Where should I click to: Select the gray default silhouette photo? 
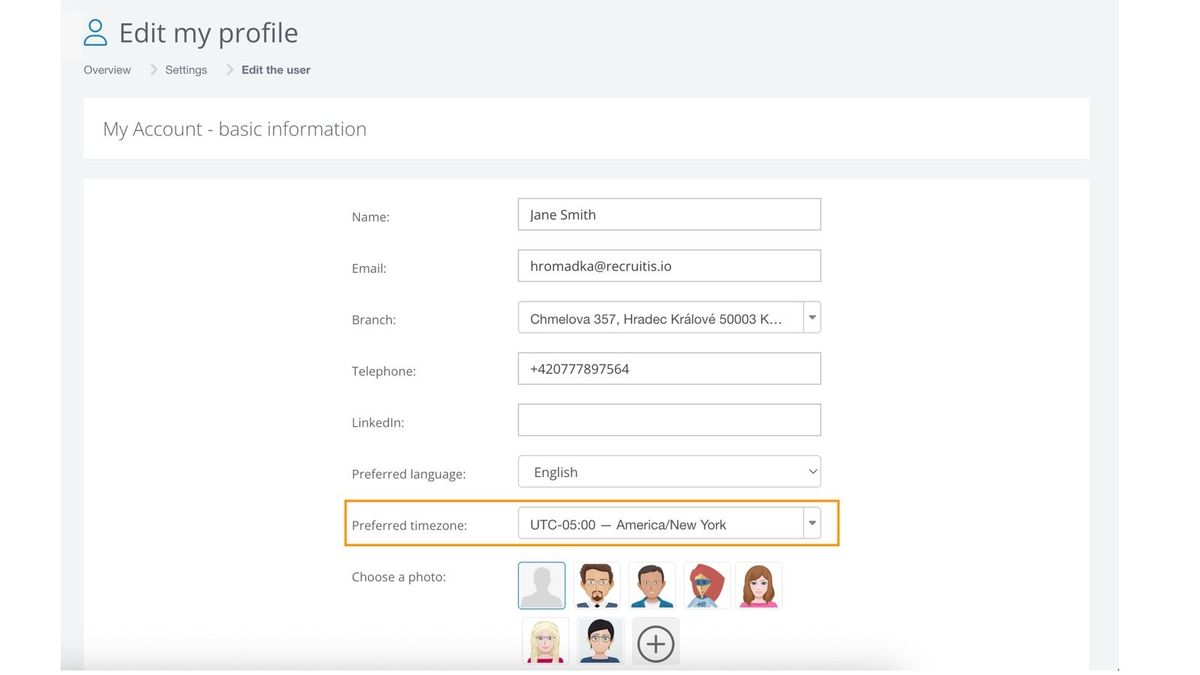[x=542, y=585]
